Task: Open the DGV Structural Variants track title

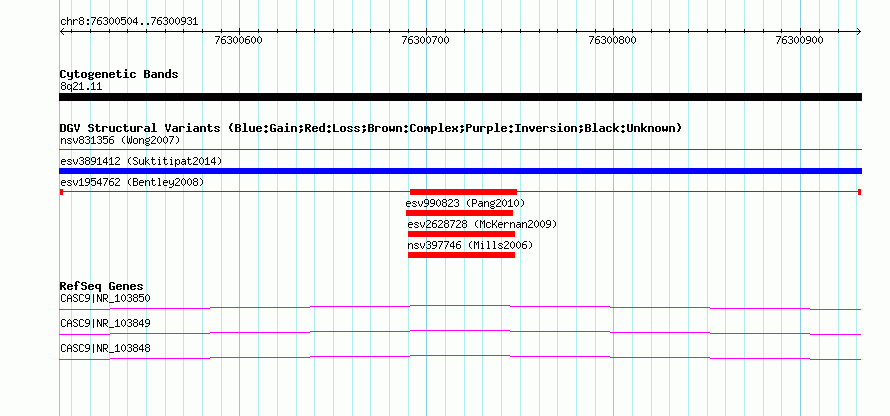Action: (x=371, y=128)
